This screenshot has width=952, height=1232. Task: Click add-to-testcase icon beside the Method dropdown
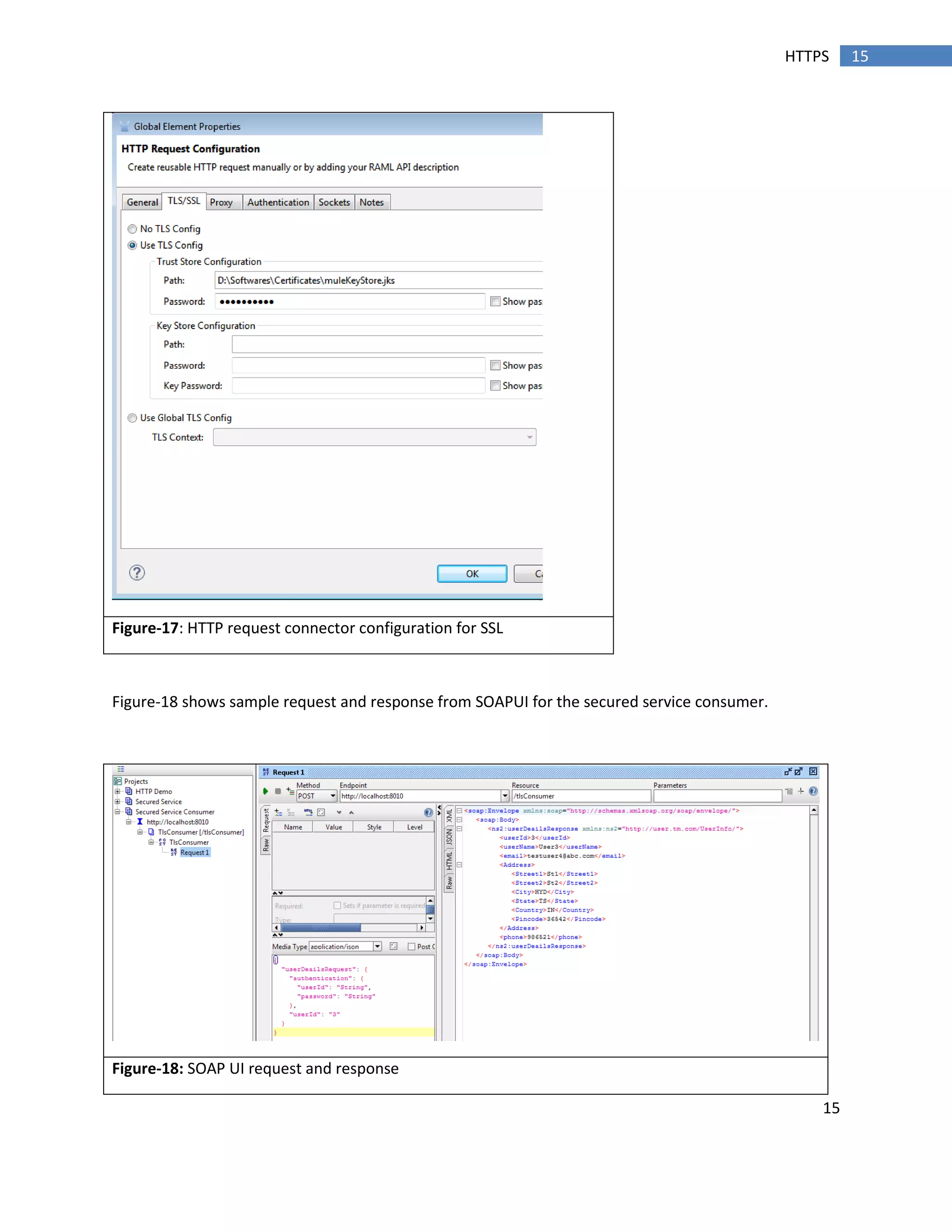290,791
